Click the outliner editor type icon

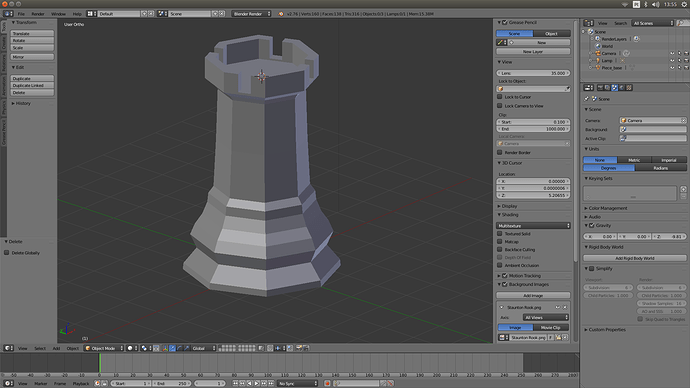pos(588,23)
